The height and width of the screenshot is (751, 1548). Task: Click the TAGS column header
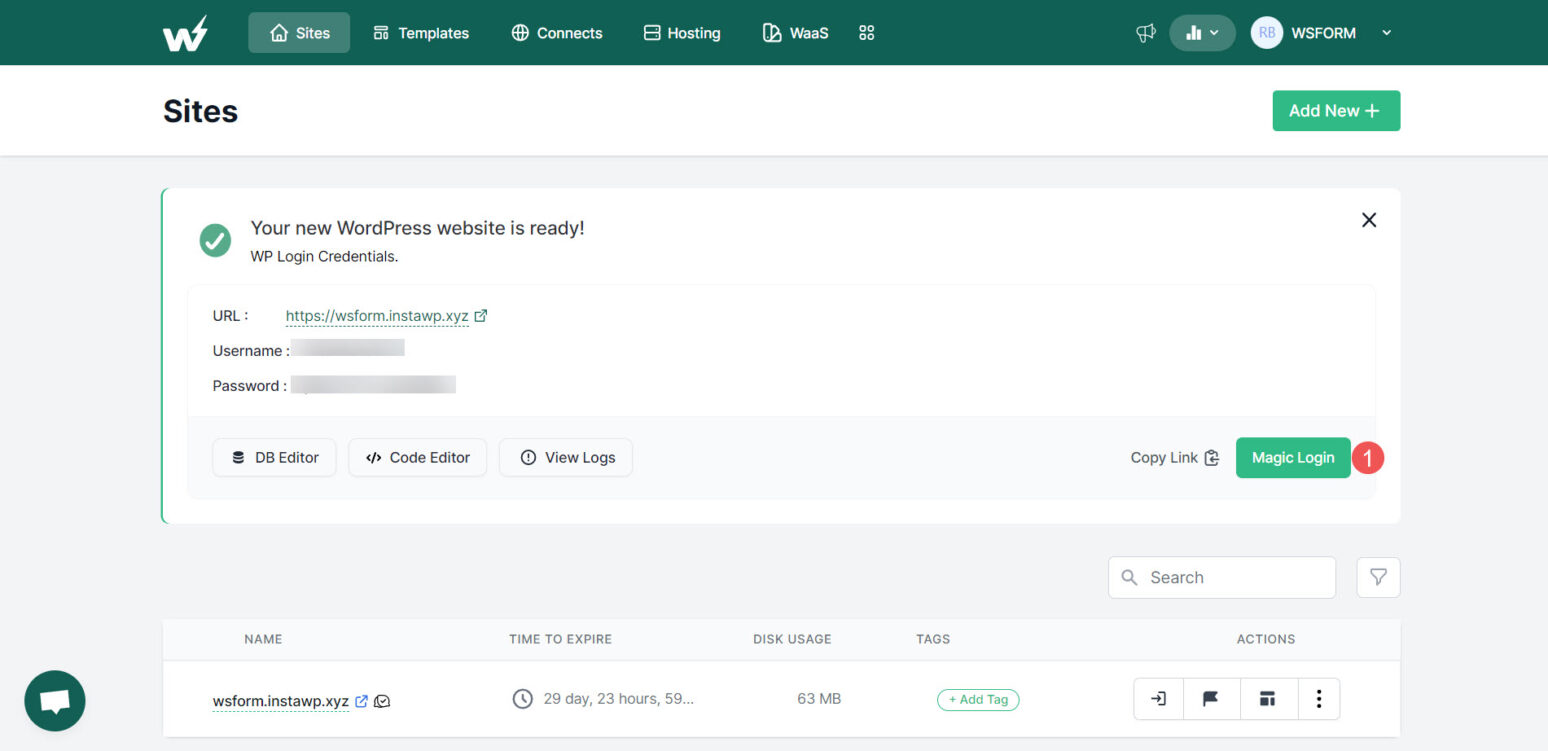coord(933,639)
